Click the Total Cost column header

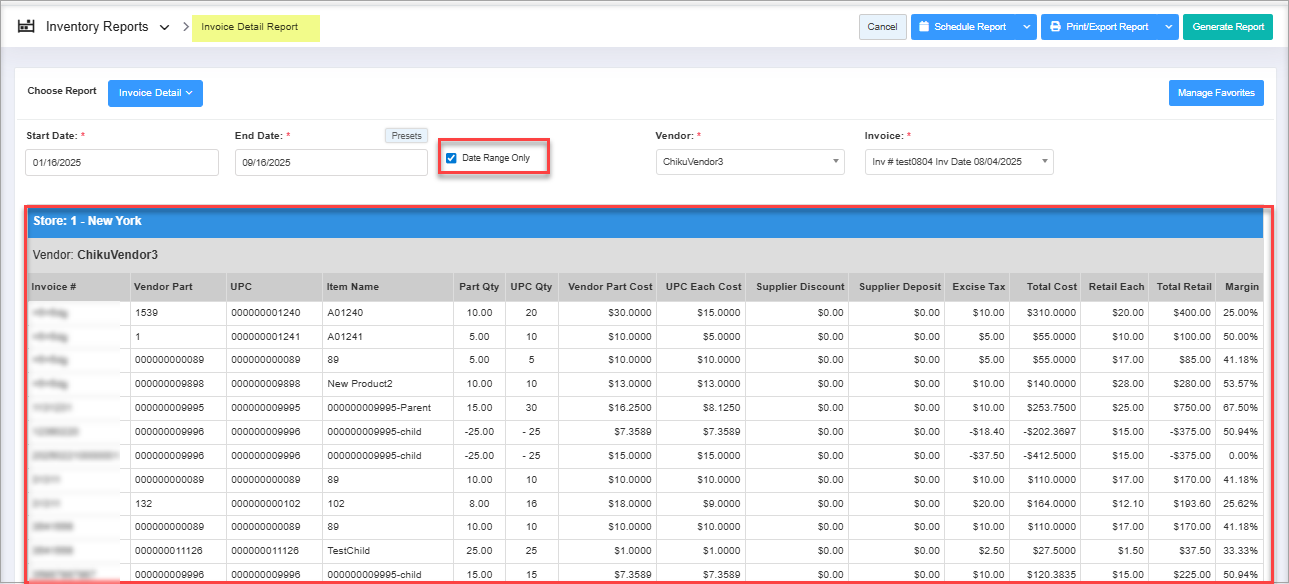click(x=1050, y=287)
